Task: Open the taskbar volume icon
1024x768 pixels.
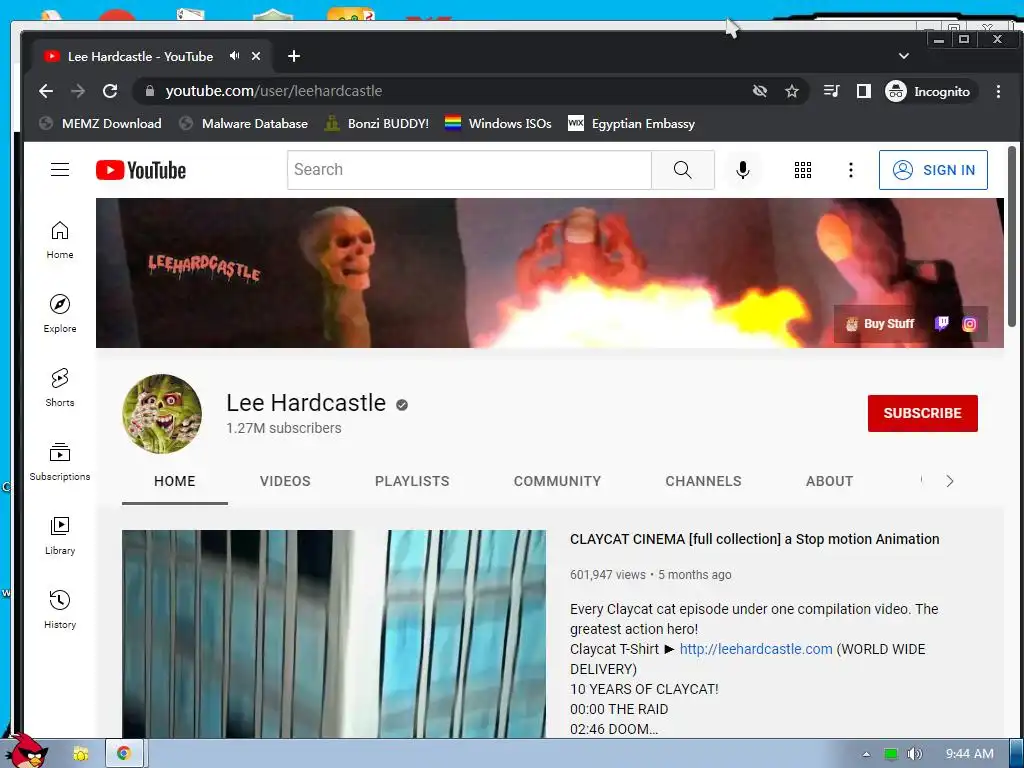Action: coord(914,754)
